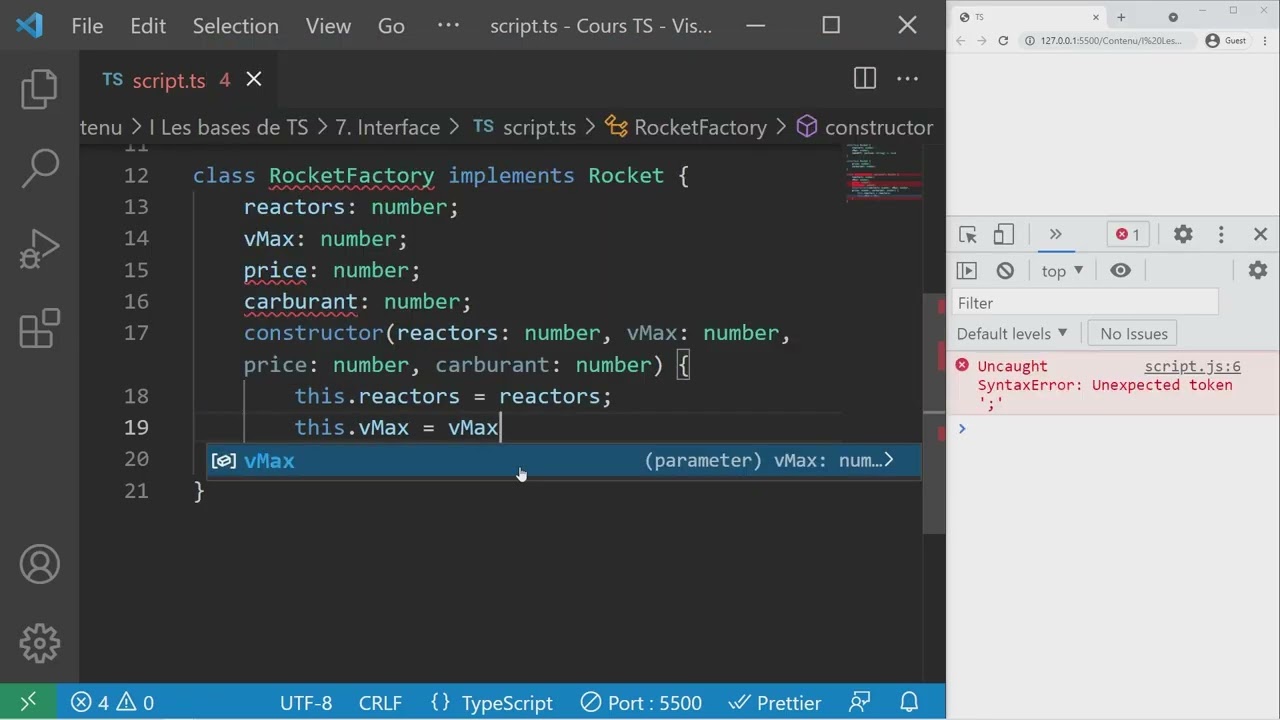1280x720 pixels.
Task: Click the I Les bases de TS breadcrumb
Action: tap(228, 127)
